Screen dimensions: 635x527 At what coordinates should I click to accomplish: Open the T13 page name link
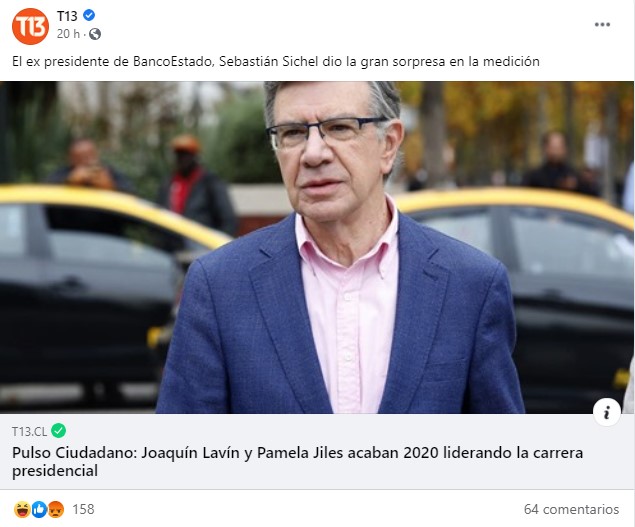(x=67, y=16)
